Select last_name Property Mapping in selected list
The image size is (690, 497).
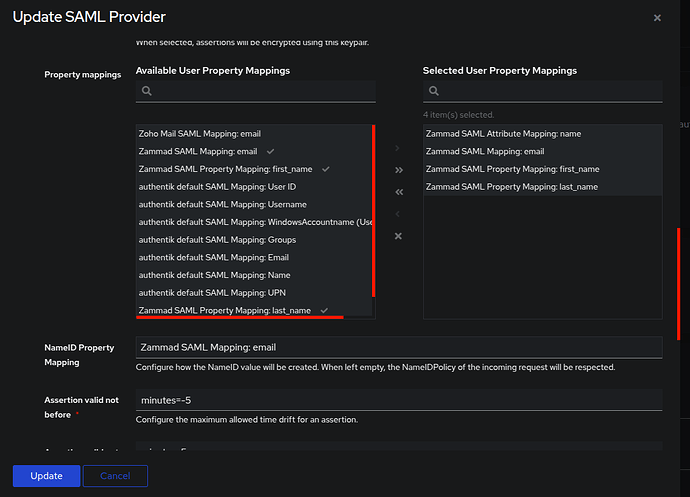point(543,187)
